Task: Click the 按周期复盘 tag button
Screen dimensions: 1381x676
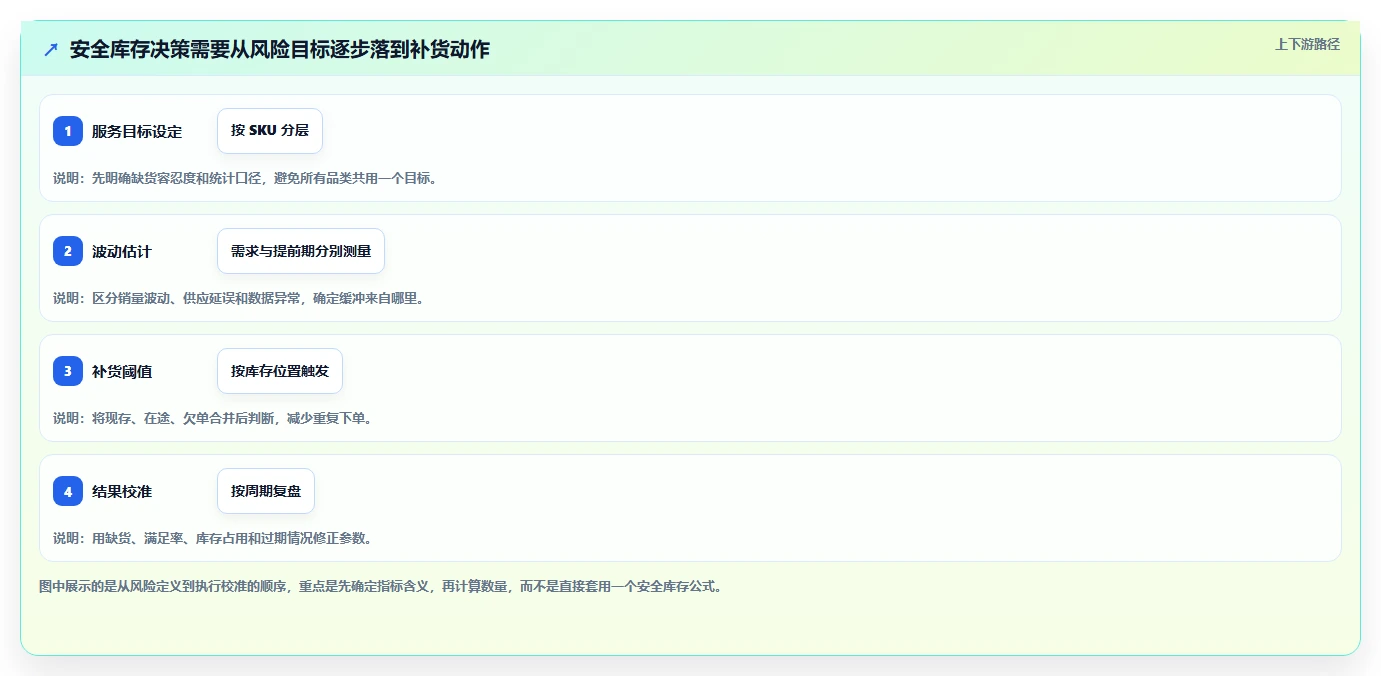Action: click(266, 491)
